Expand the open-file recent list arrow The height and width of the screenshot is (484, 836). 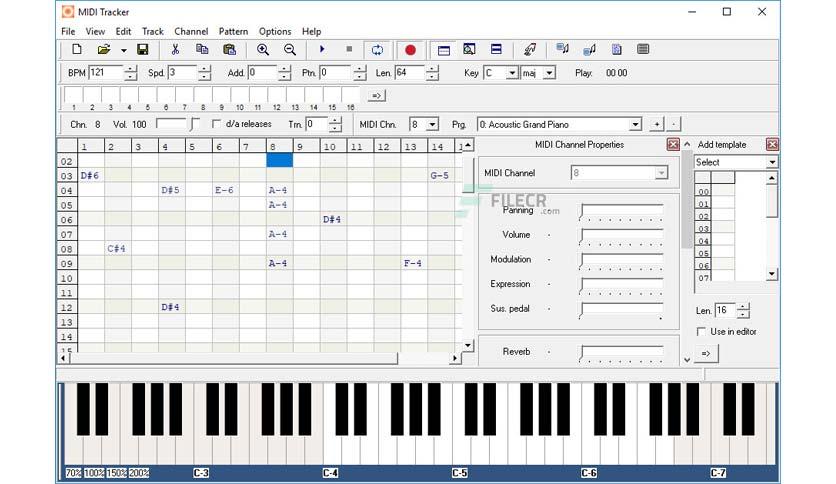[x=123, y=50]
